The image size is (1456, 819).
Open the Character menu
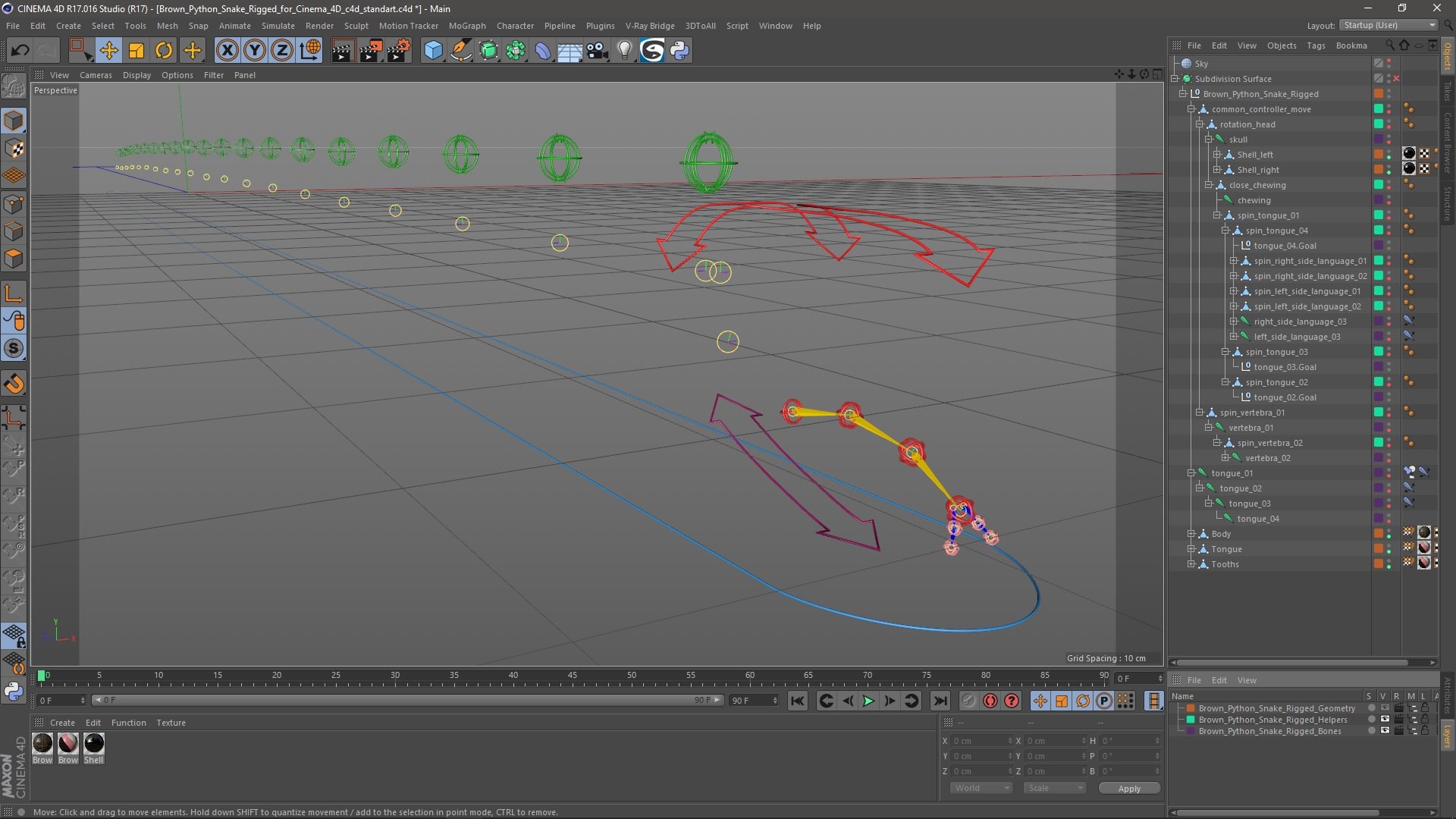515,26
